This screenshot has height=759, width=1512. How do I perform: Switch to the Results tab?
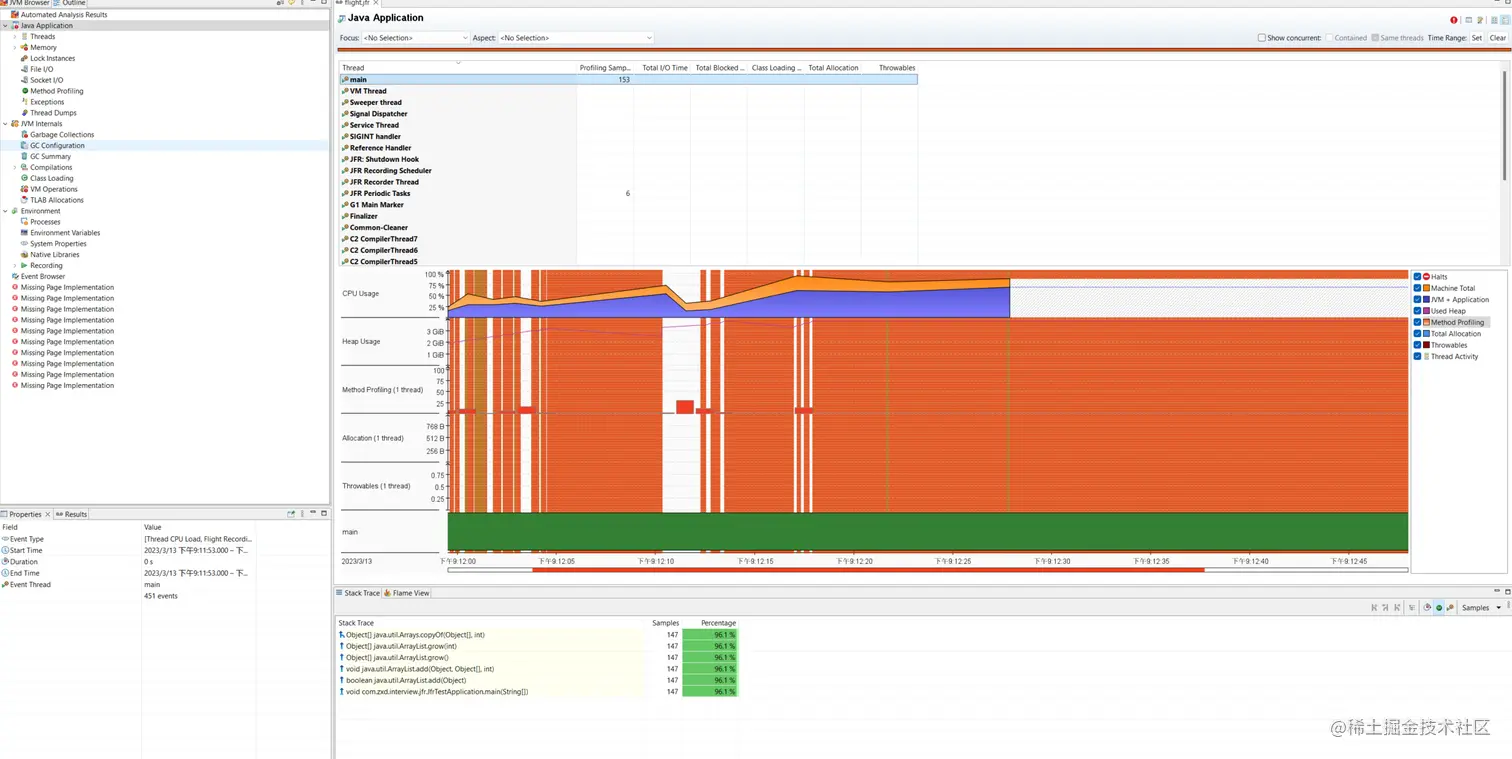click(x=72, y=514)
